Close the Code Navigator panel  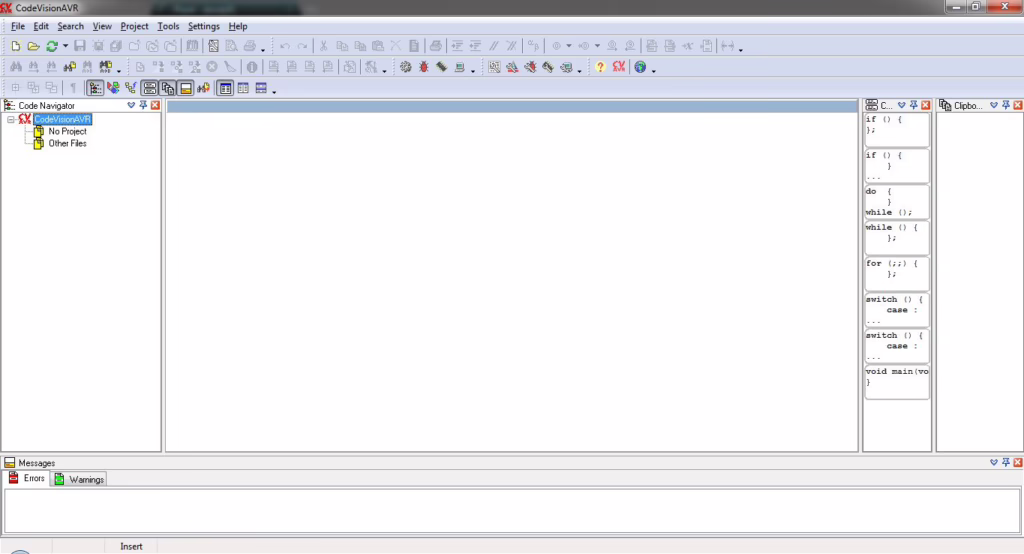point(155,105)
